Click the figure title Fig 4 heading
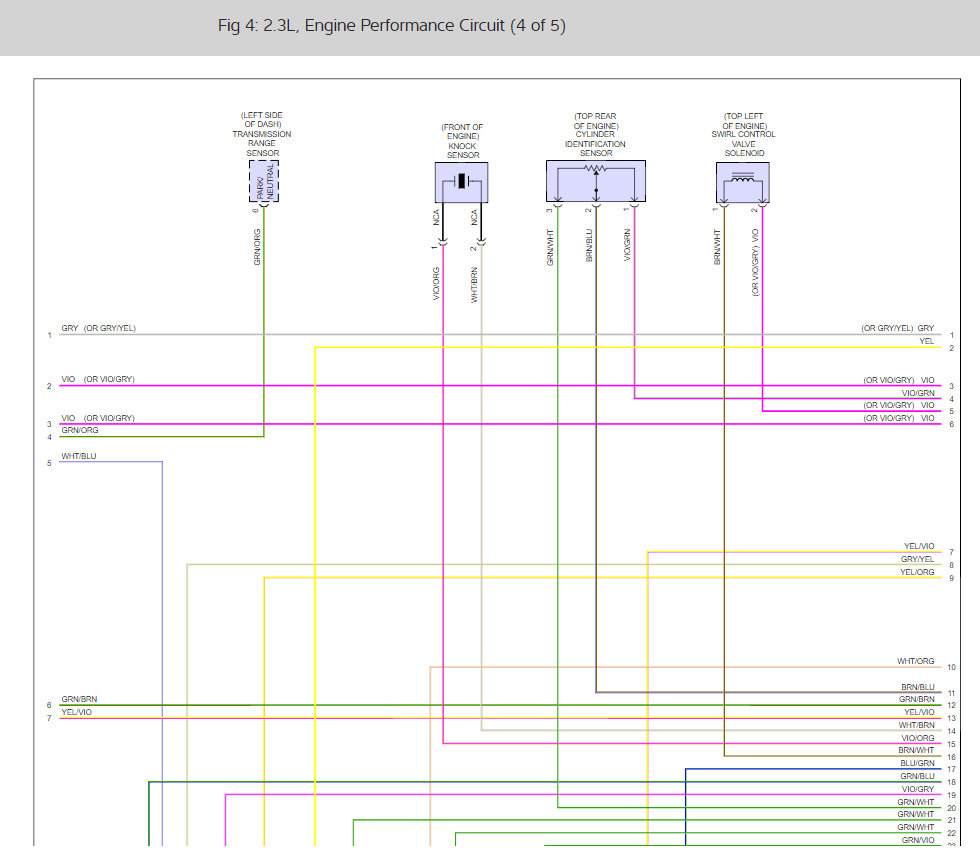This screenshot has width=980, height=851. 392,26
